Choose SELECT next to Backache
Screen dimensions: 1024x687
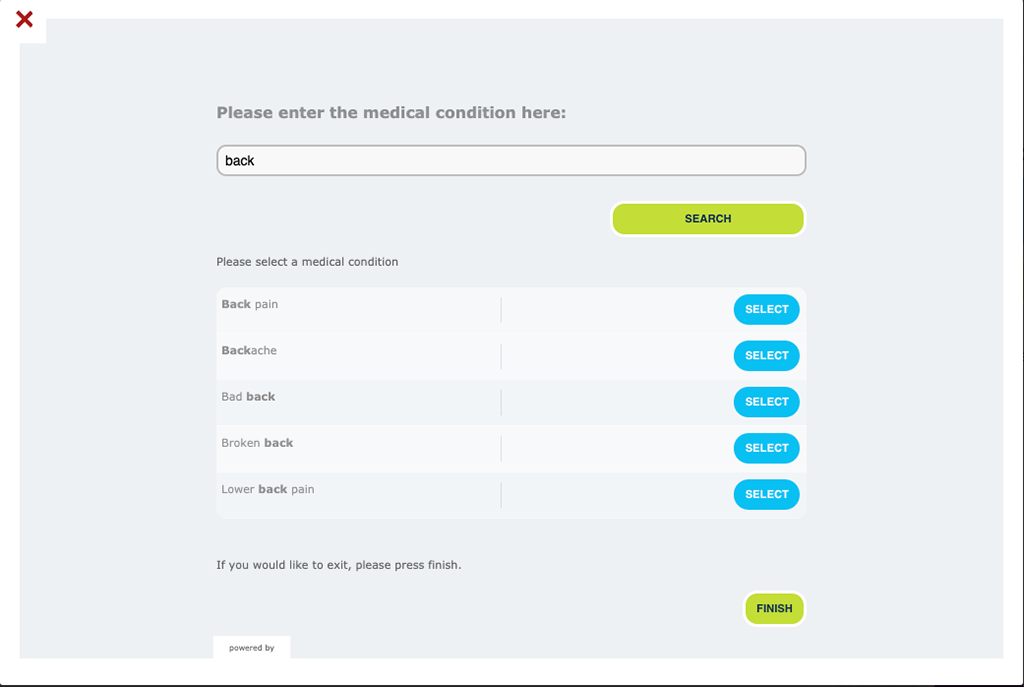point(766,356)
